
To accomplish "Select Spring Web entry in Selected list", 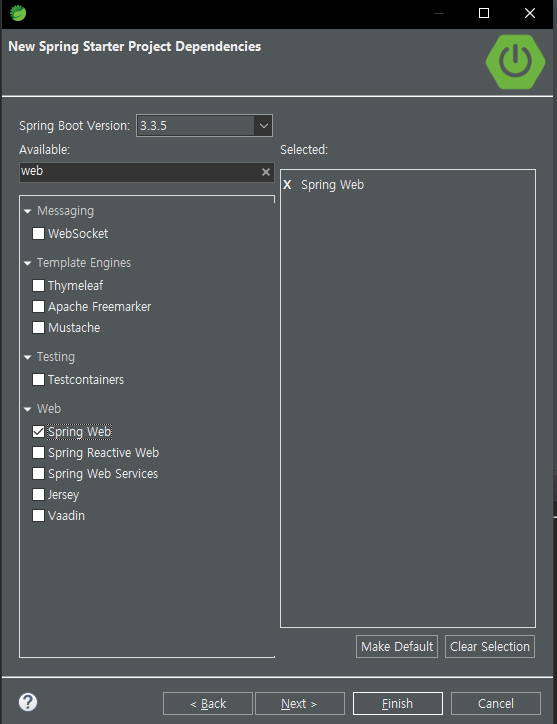I will 333,185.
